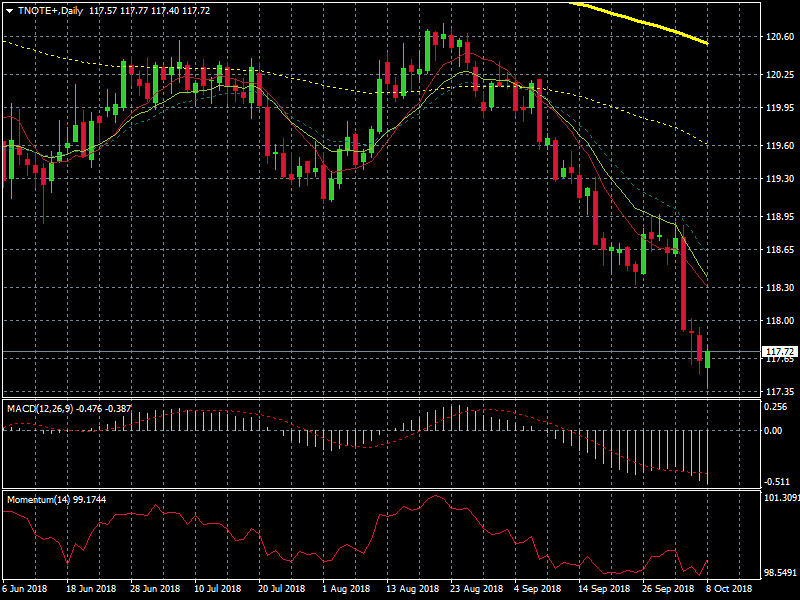The height and width of the screenshot is (600, 800).
Task: Click the 6 Jun 2018 date label
Action: tap(27, 589)
